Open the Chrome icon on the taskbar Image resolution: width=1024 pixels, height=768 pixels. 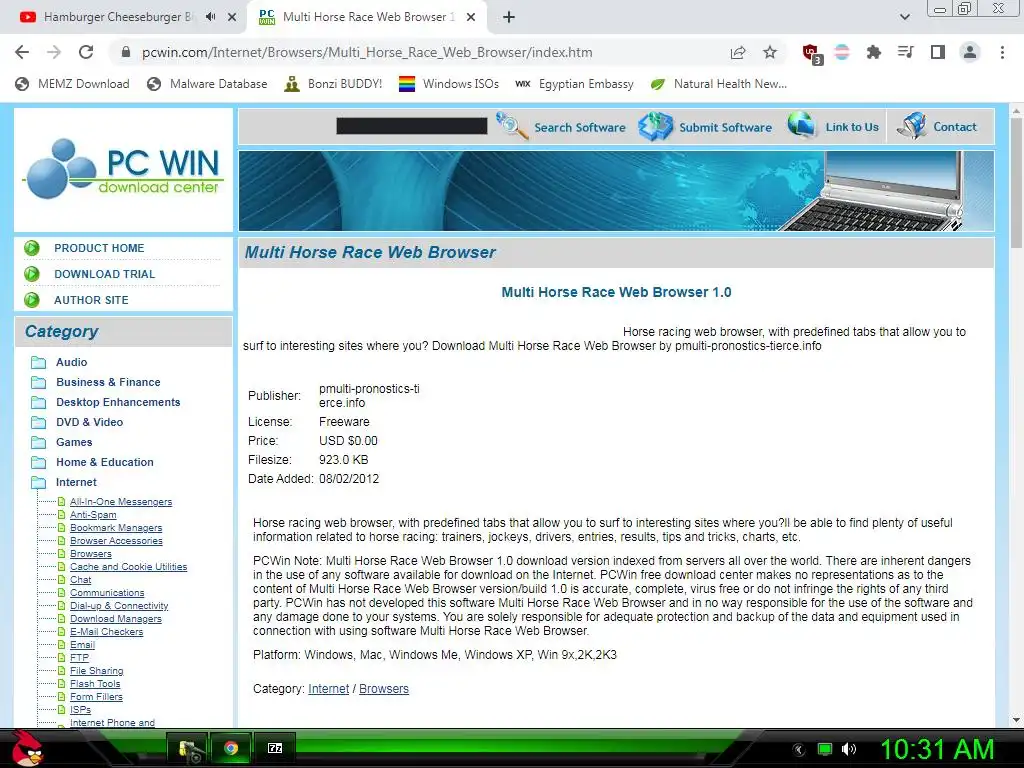(x=231, y=748)
